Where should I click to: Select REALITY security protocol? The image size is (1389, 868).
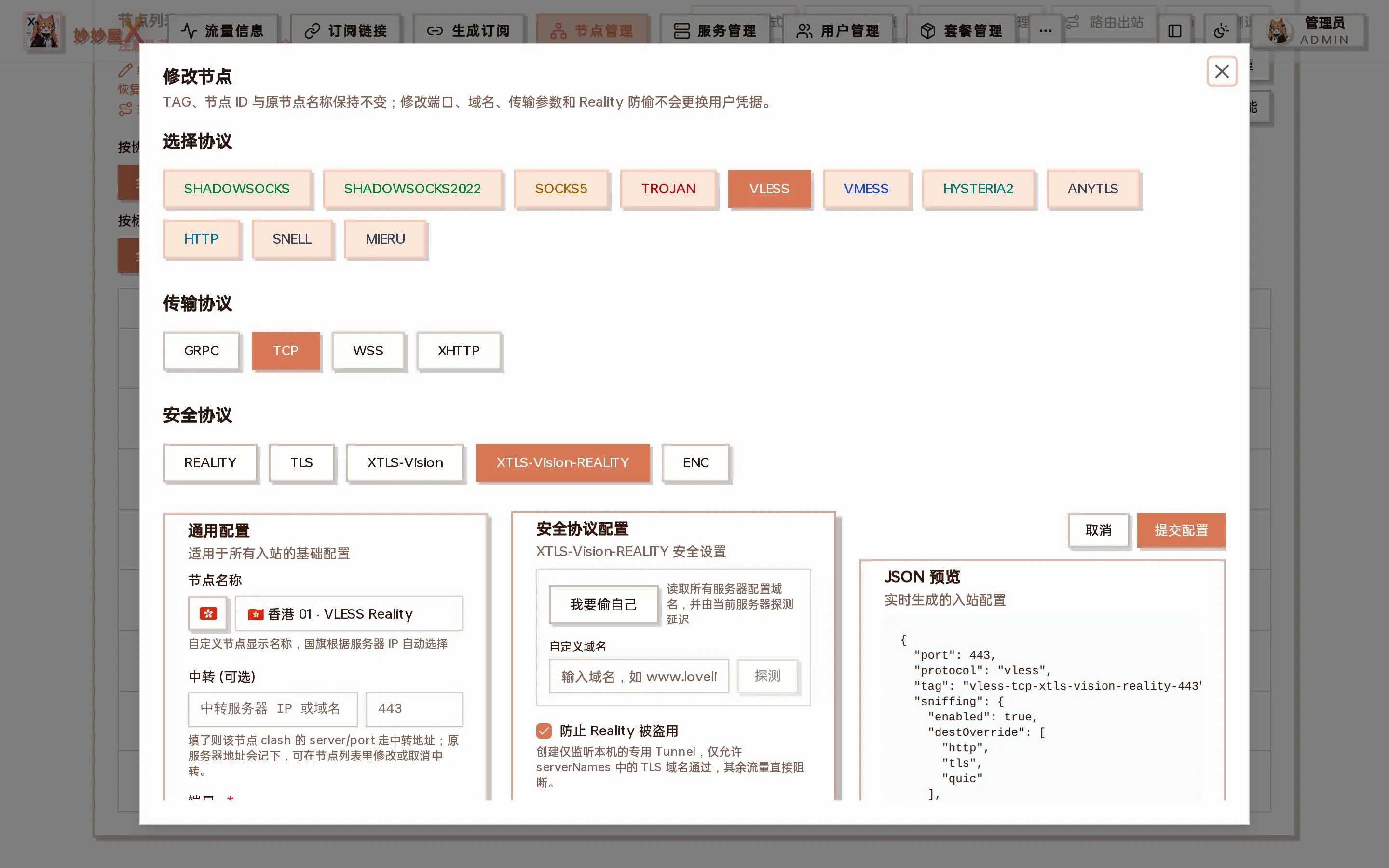(210, 463)
